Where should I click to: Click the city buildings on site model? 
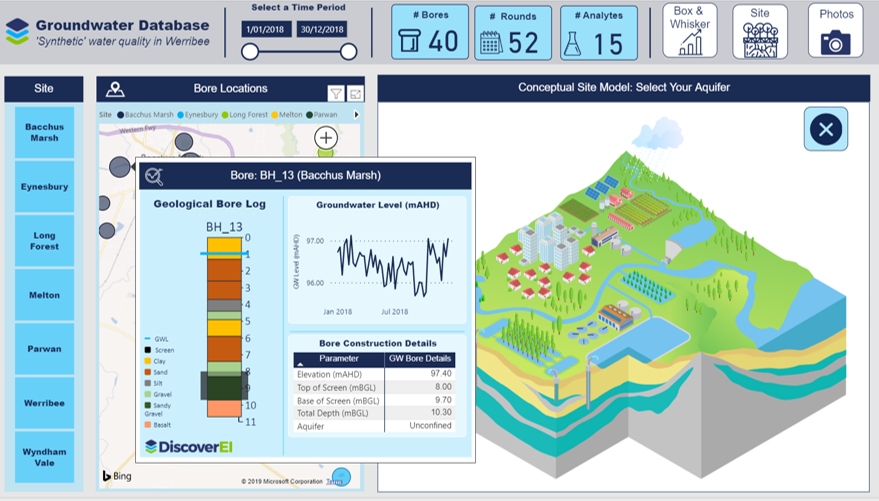[x=549, y=240]
